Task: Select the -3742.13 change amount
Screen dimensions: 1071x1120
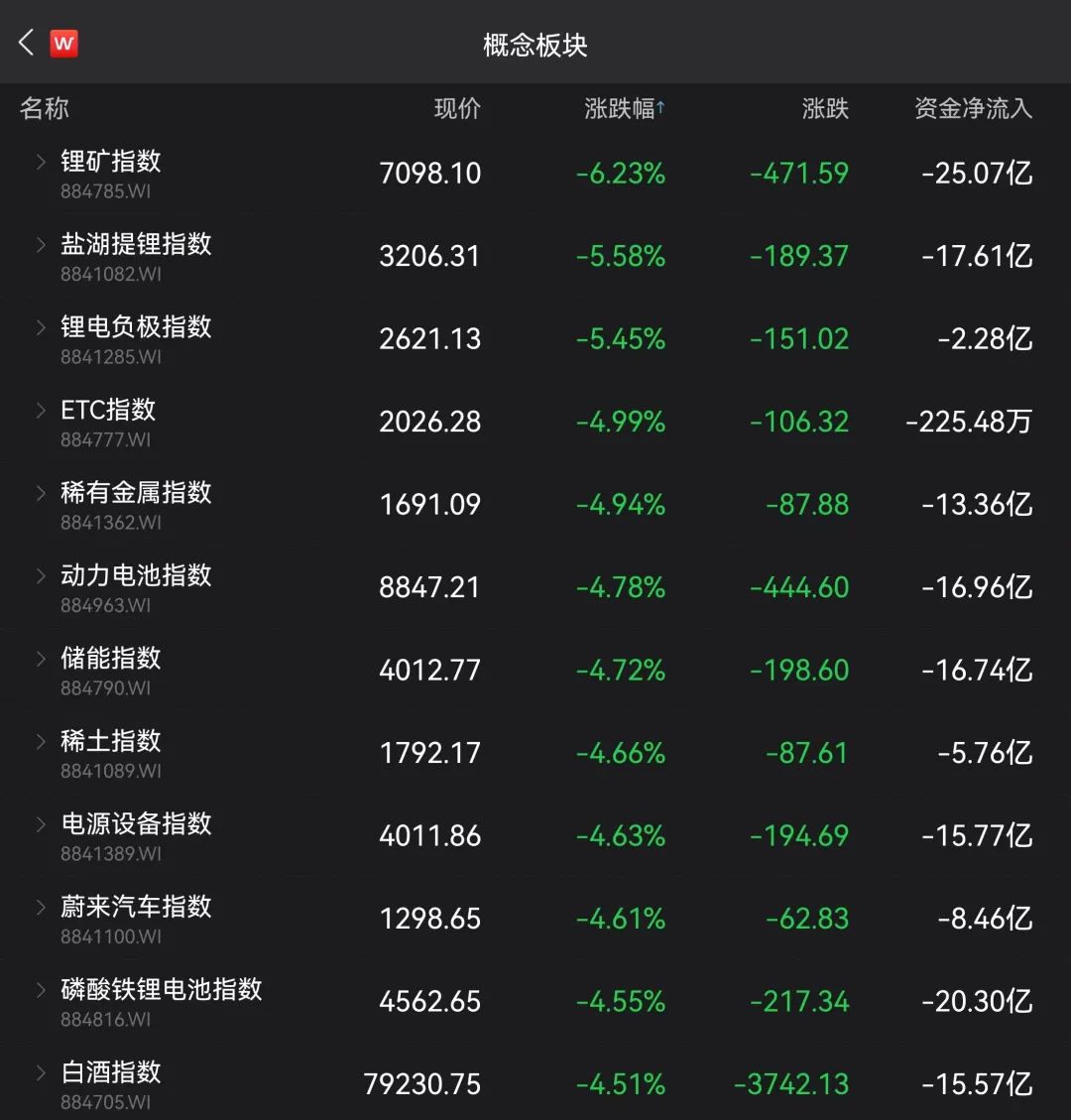Action: point(791,1085)
